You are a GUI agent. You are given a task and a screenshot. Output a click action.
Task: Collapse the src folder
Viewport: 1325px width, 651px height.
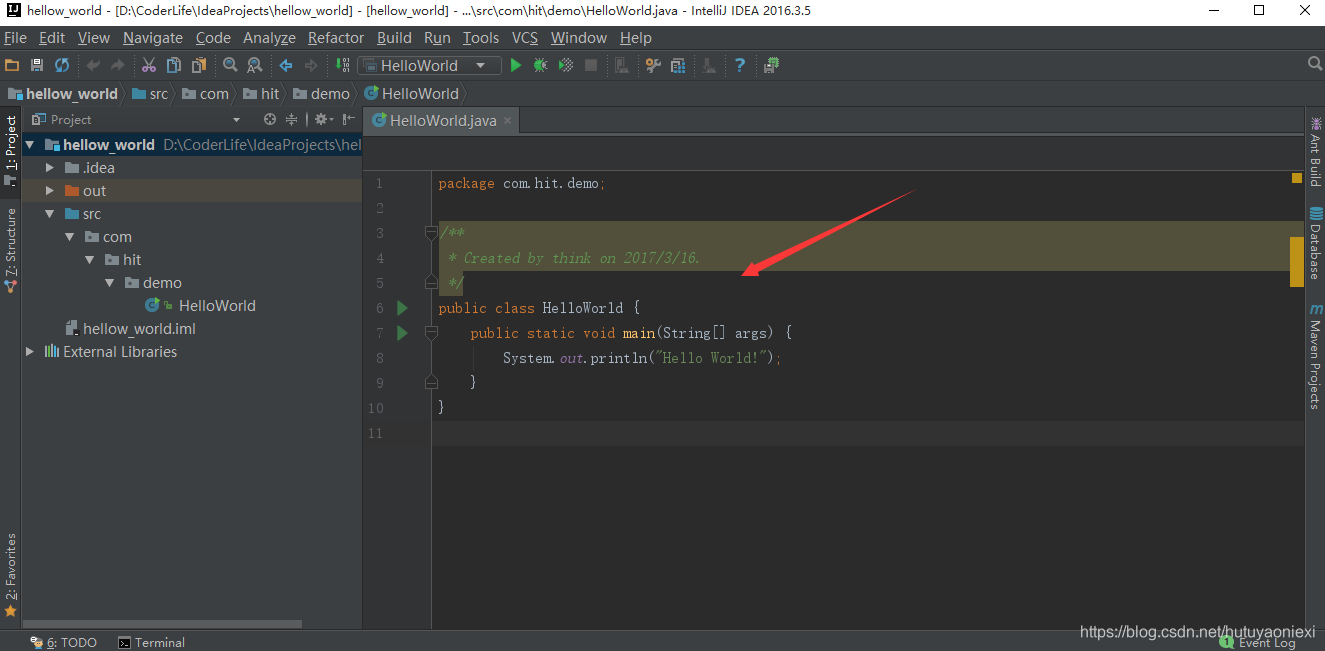50,214
